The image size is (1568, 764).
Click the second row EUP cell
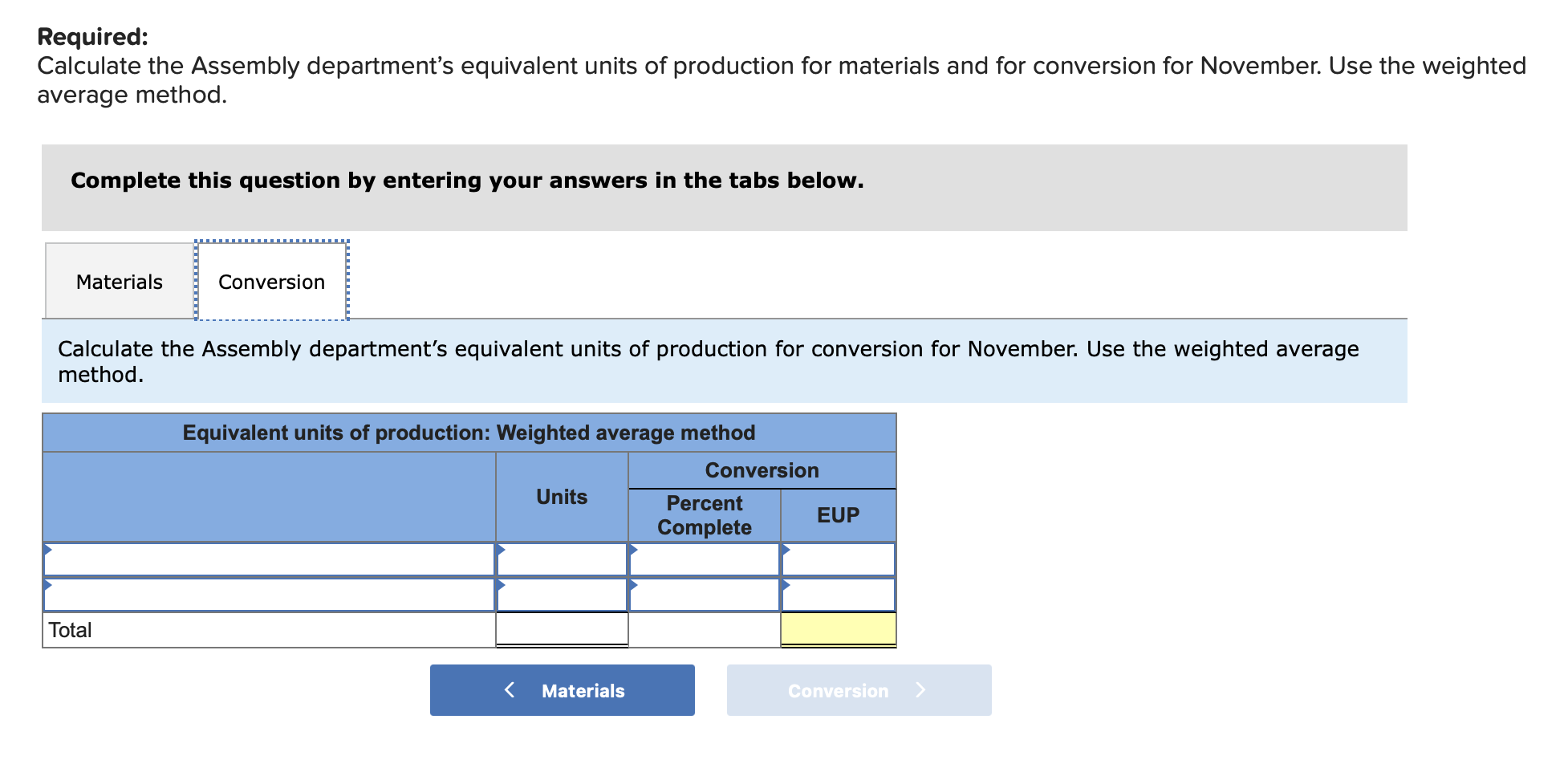point(838,595)
